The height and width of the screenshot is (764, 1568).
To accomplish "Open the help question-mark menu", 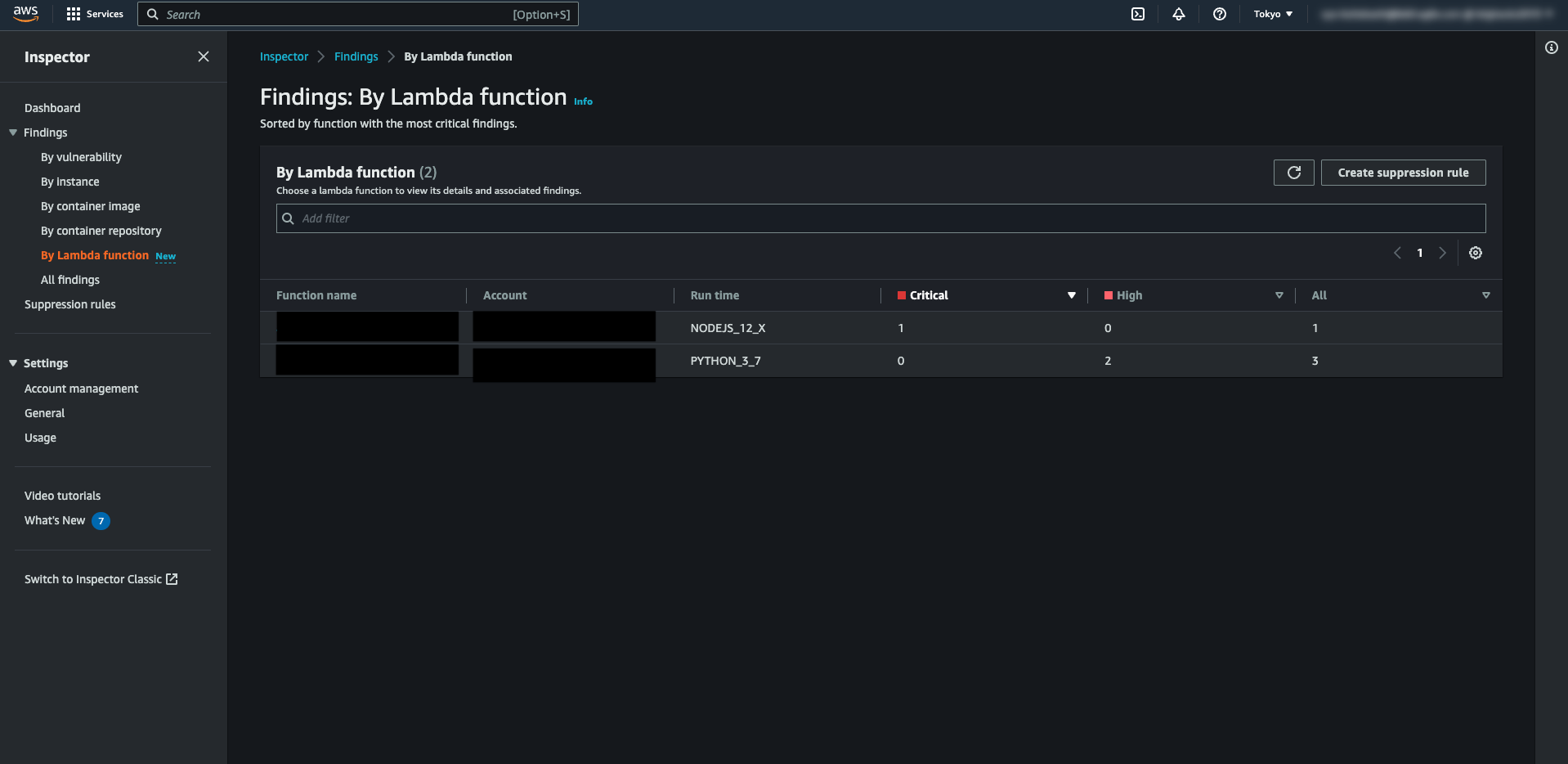I will [x=1220, y=14].
